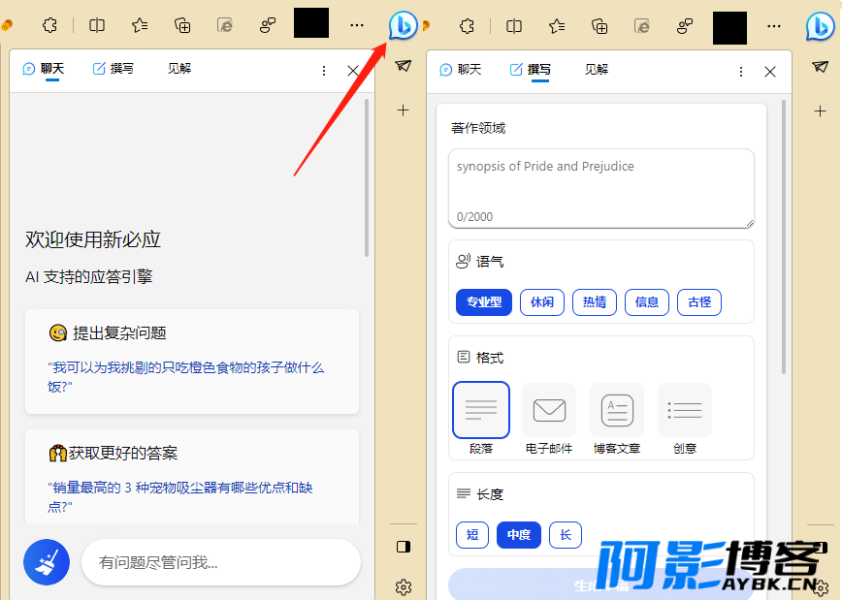The image size is (842, 600).
Task: Select the ideas list format icon
Action: 685,410
